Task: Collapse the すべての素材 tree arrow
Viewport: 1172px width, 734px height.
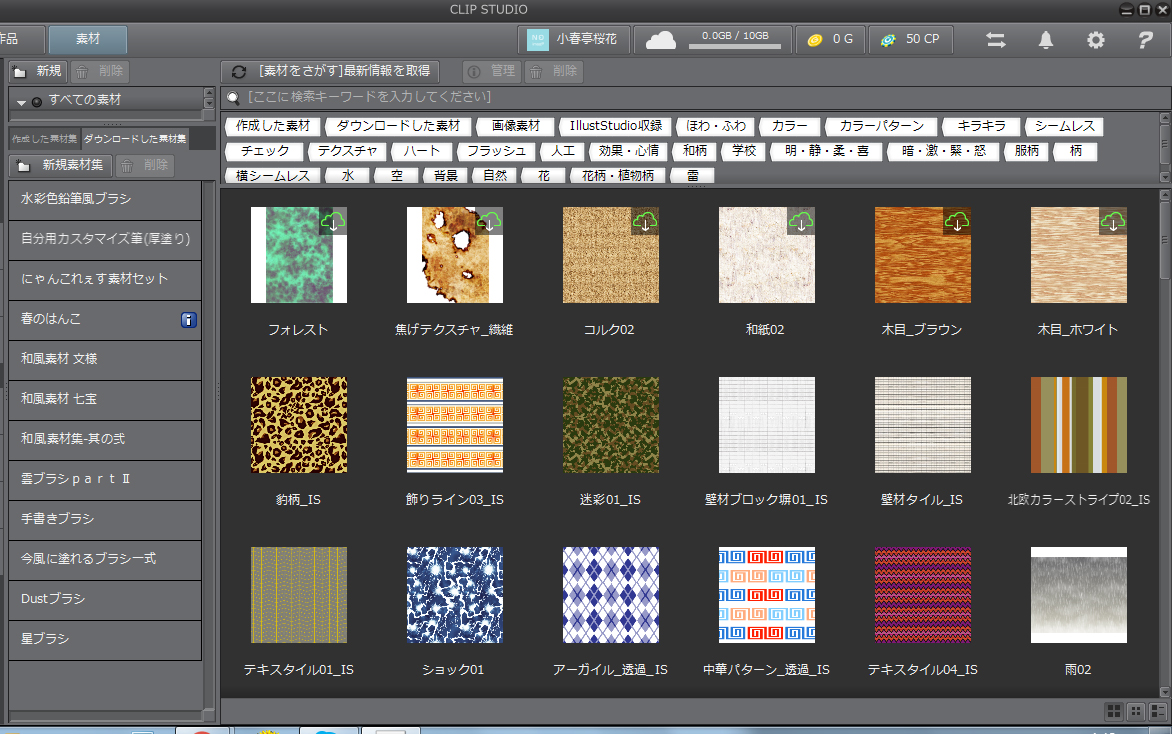Action: tap(22, 101)
